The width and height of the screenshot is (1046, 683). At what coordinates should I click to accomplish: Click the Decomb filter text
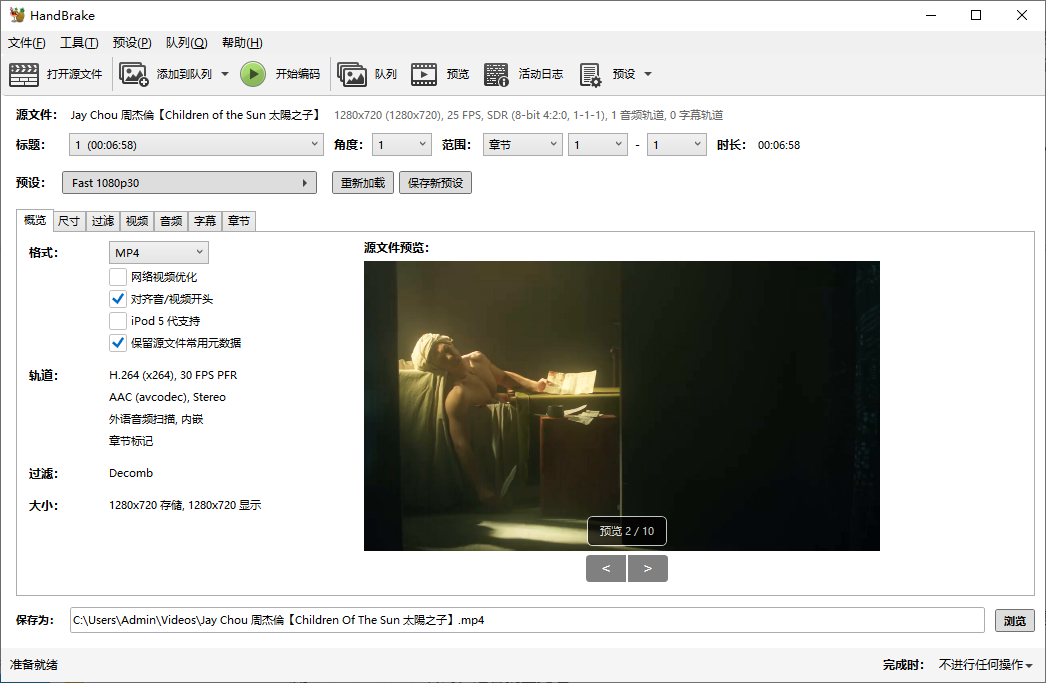pos(131,473)
